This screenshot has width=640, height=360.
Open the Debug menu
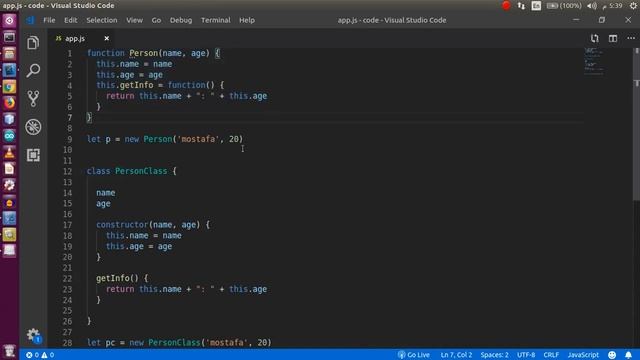point(181,20)
